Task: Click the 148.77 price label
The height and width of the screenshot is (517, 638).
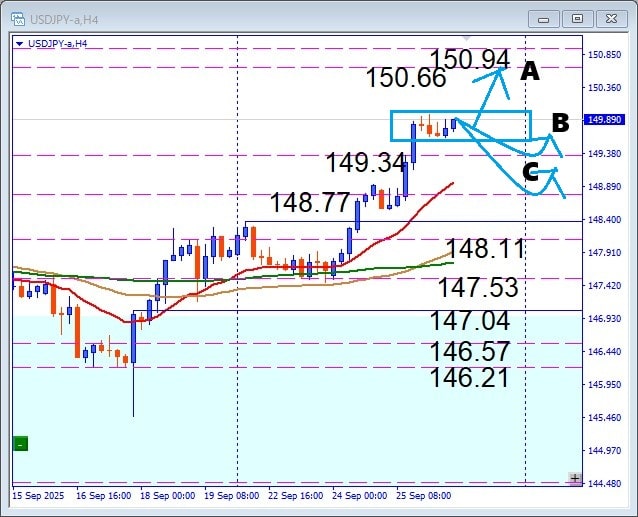Action: click(x=309, y=203)
